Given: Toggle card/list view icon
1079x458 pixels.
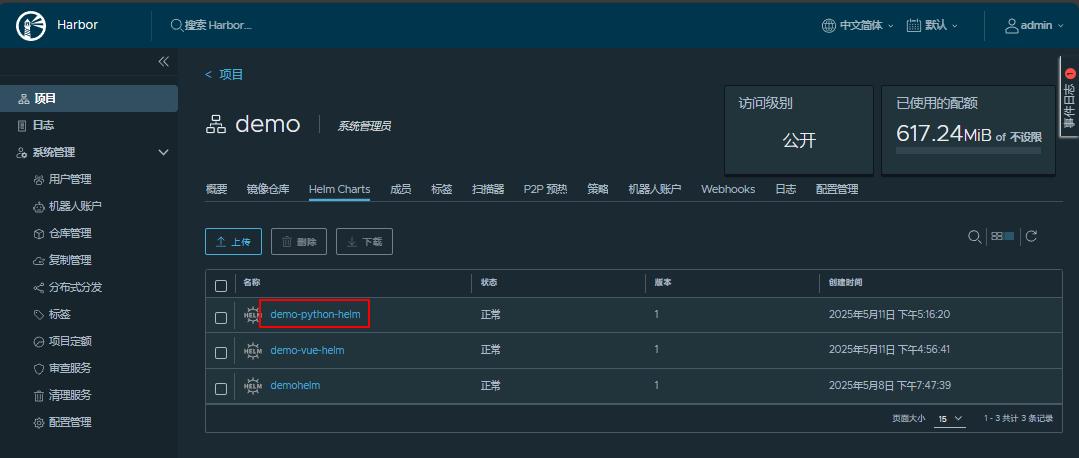Looking at the screenshot, I should point(1003,237).
